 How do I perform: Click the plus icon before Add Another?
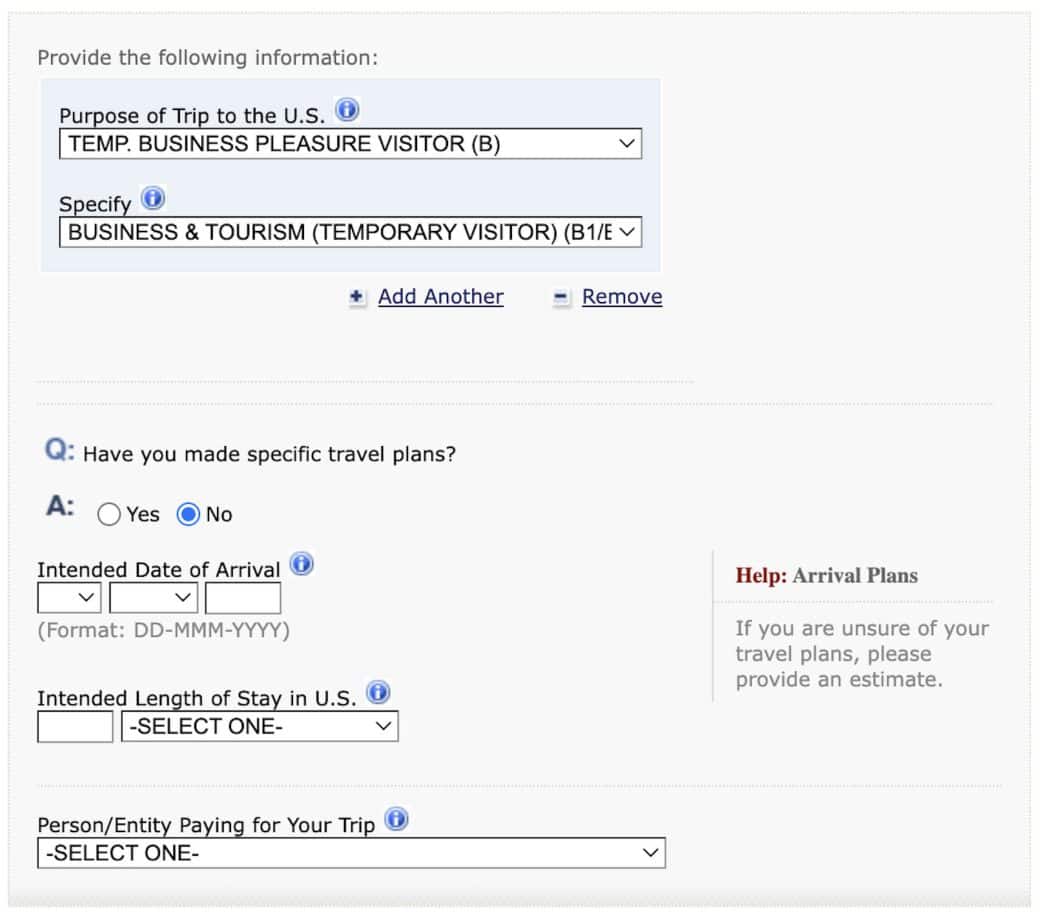(357, 298)
